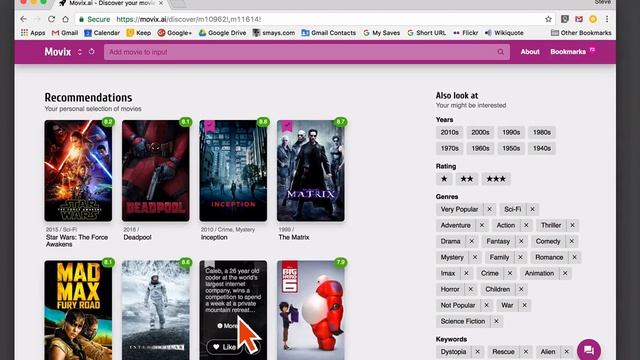Remove the Very Popular genre tag
Screen dimensions: 640x360
[489, 209]
